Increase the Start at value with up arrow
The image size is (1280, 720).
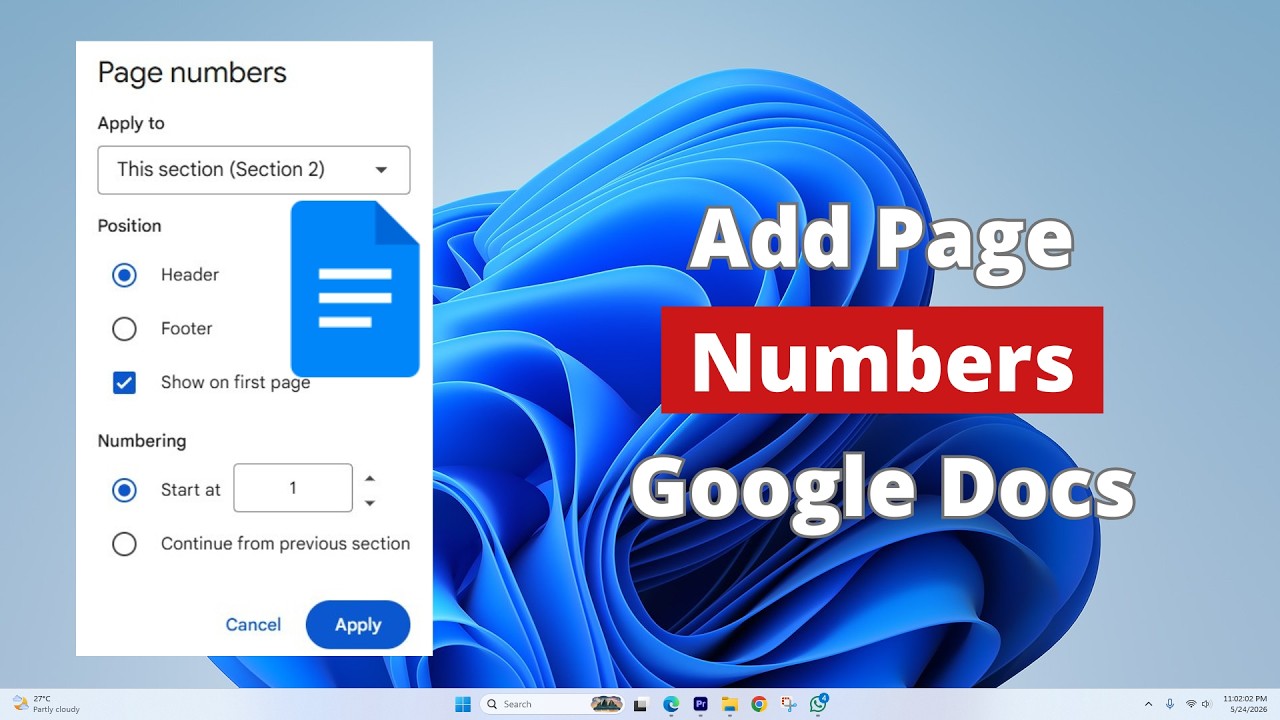click(370, 478)
